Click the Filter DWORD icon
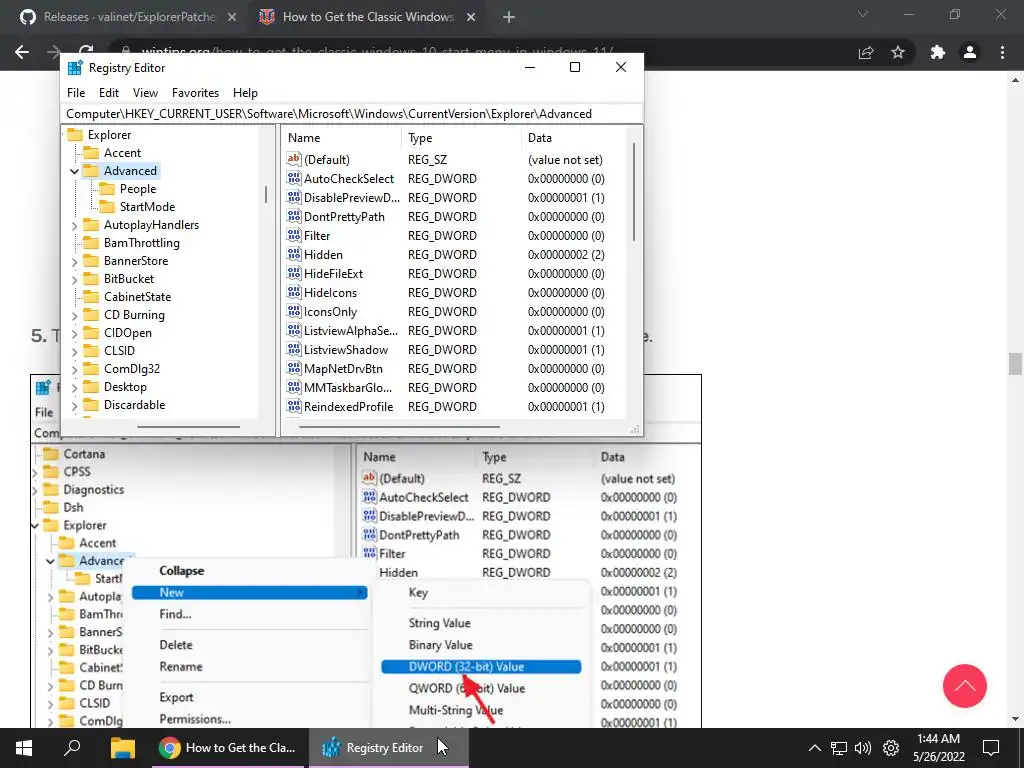1024x768 pixels. click(294, 235)
